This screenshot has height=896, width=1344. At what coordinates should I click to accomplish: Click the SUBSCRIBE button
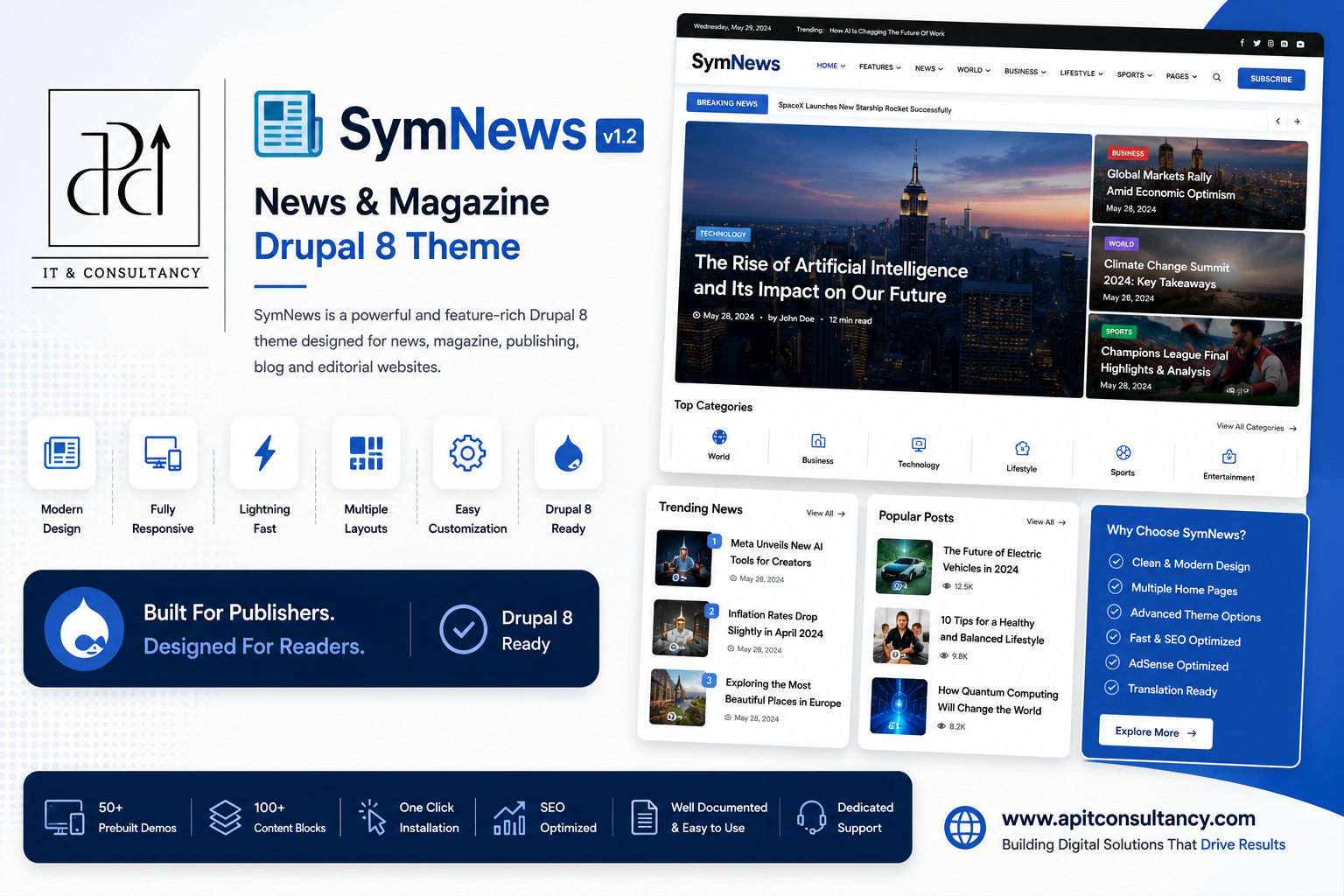(1271, 80)
